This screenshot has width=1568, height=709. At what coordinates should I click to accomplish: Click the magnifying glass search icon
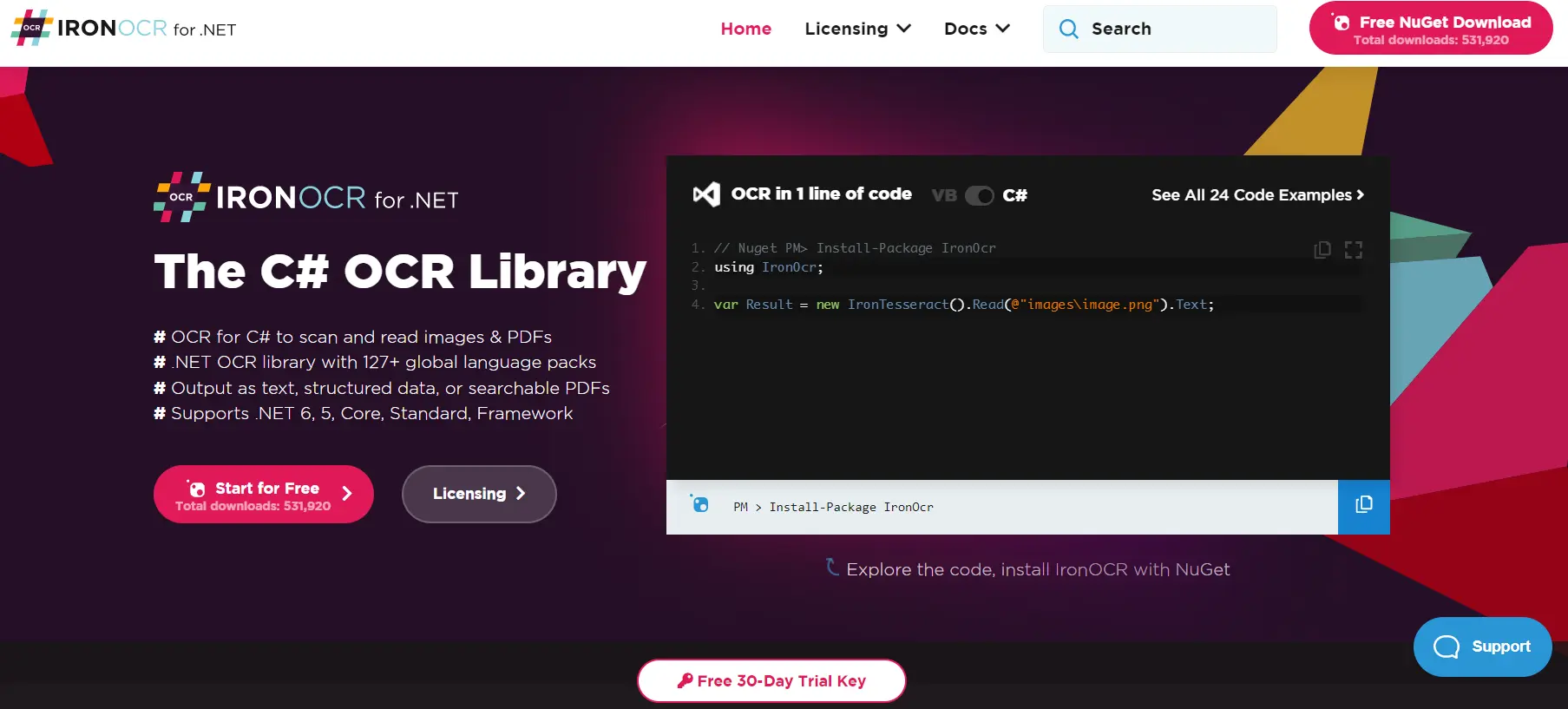pyautogui.click(x=1068, y=30)
